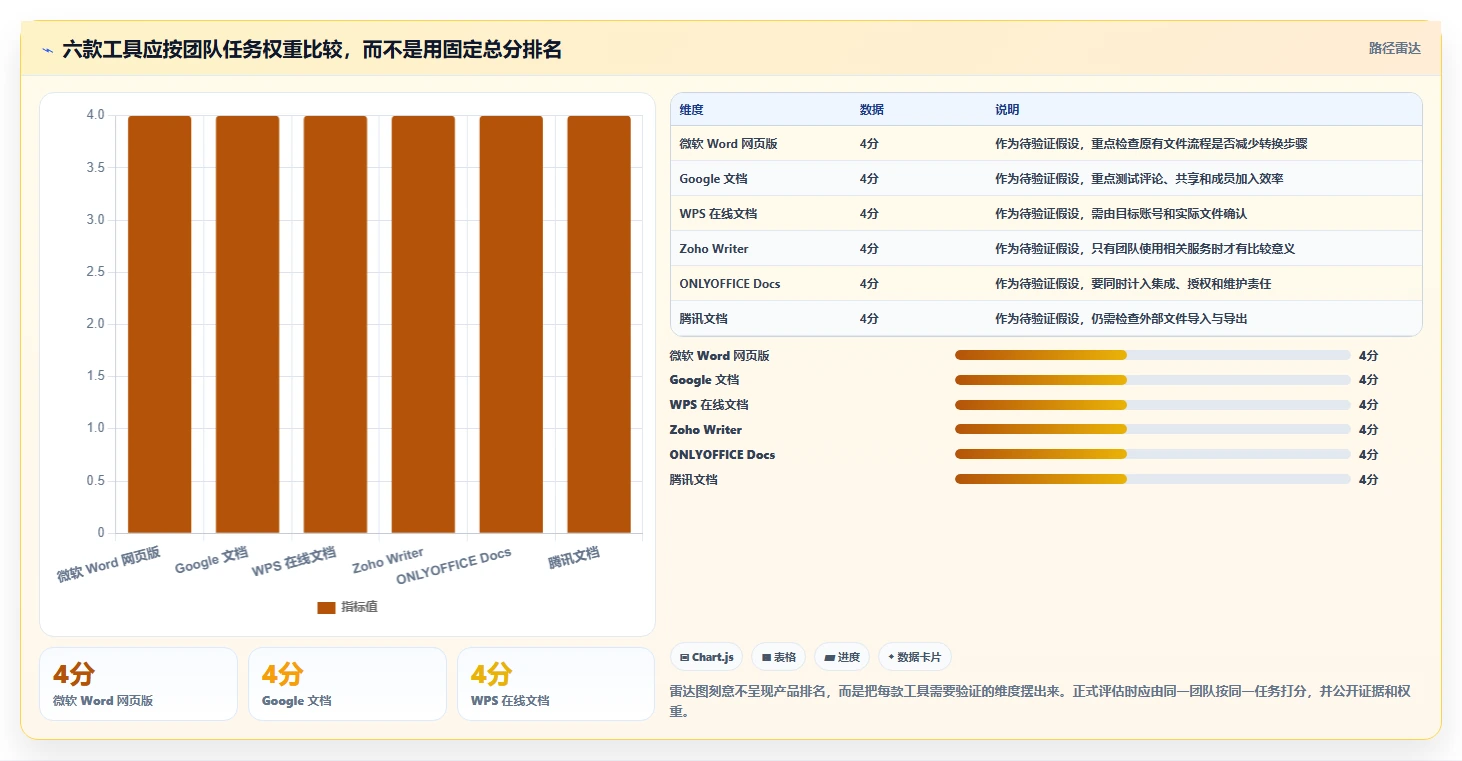This screenshot has width=1462, height=761.
Task: Click the 数据卡片 tag chip
Action: pos(915,657)
